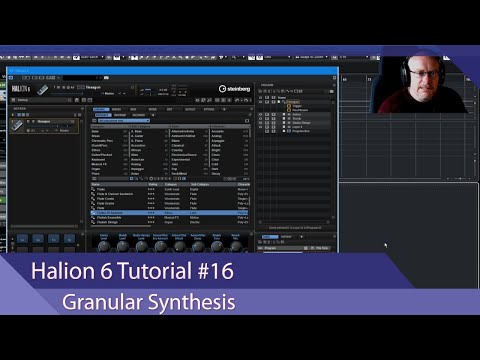Screen dimensions: 480x360
Task: Mute Program-Bus in program tree
Action: [x=267, y=131]
